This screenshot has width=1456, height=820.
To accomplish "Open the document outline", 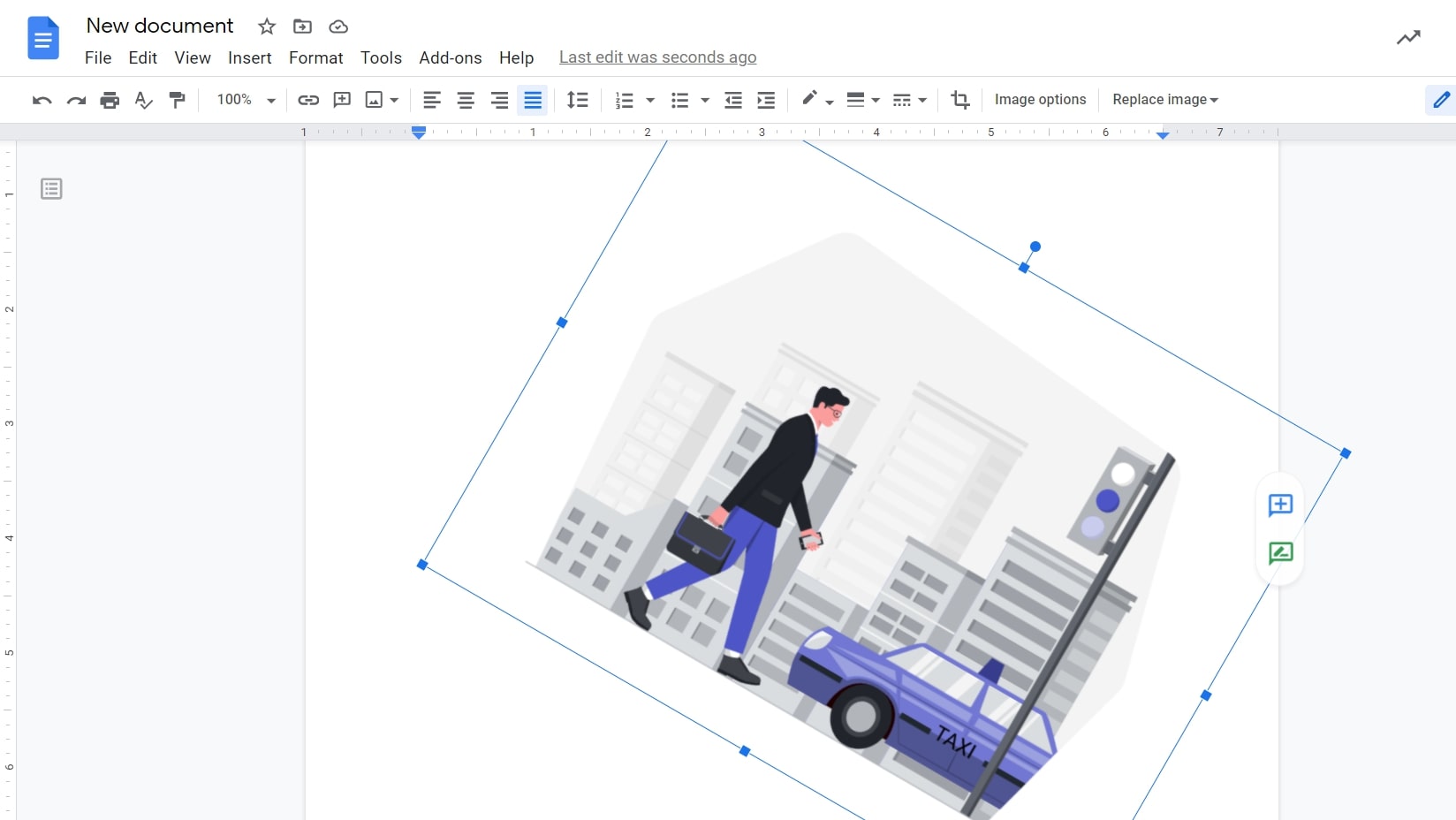I will (50, 188).
